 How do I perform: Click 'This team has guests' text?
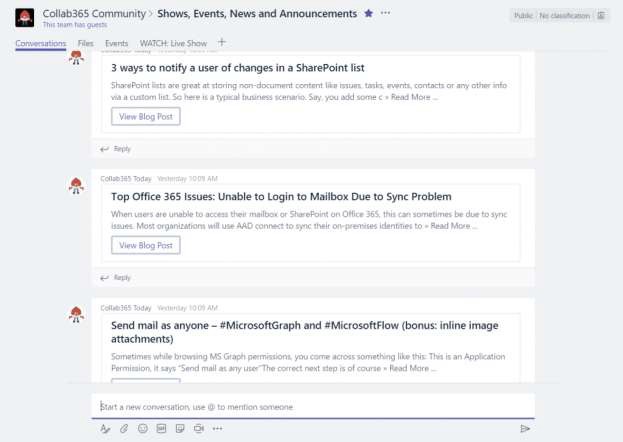pyautogui.click(x=75, y=25)
